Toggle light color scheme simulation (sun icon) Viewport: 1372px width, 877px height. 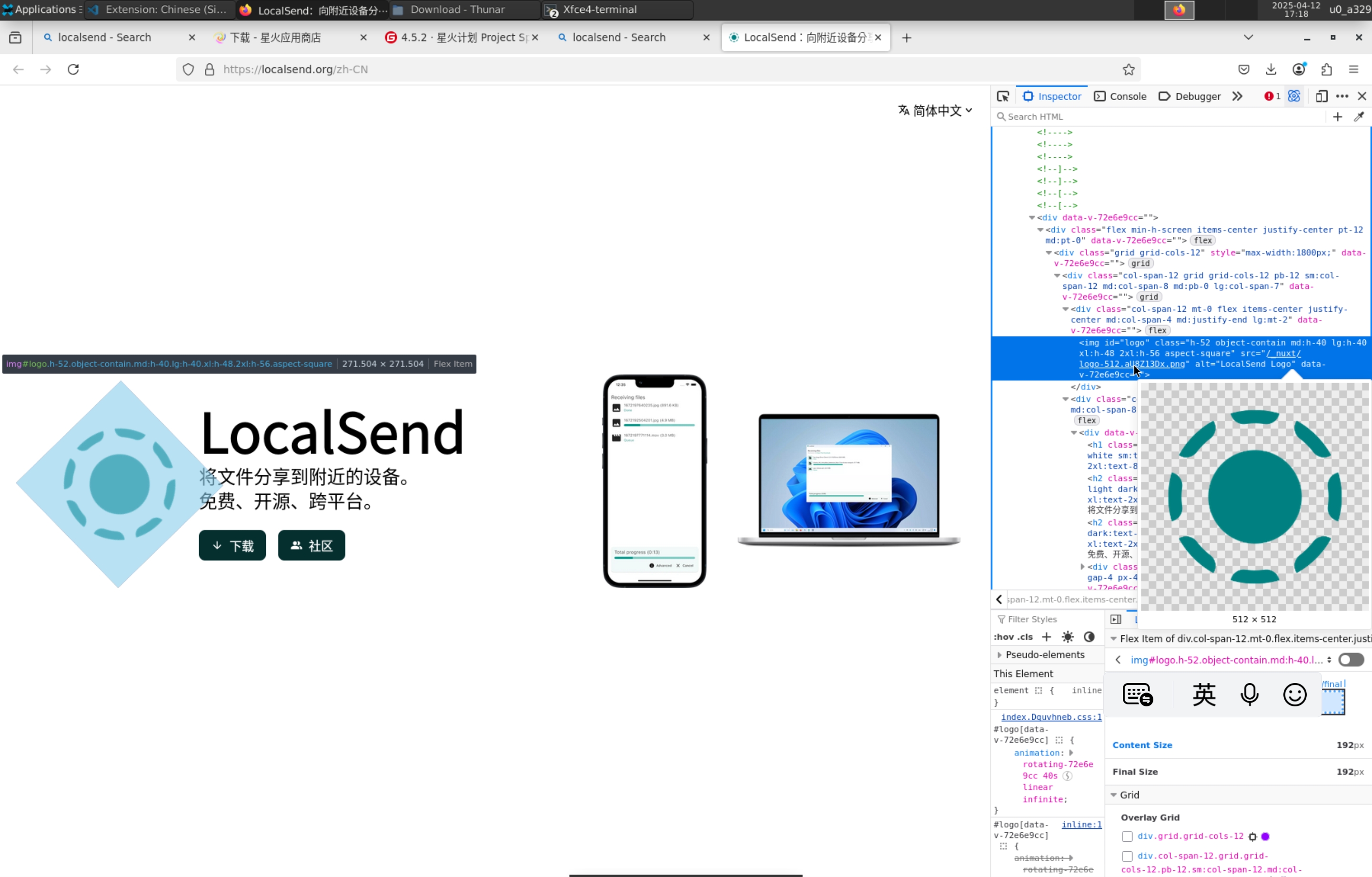1068,637
